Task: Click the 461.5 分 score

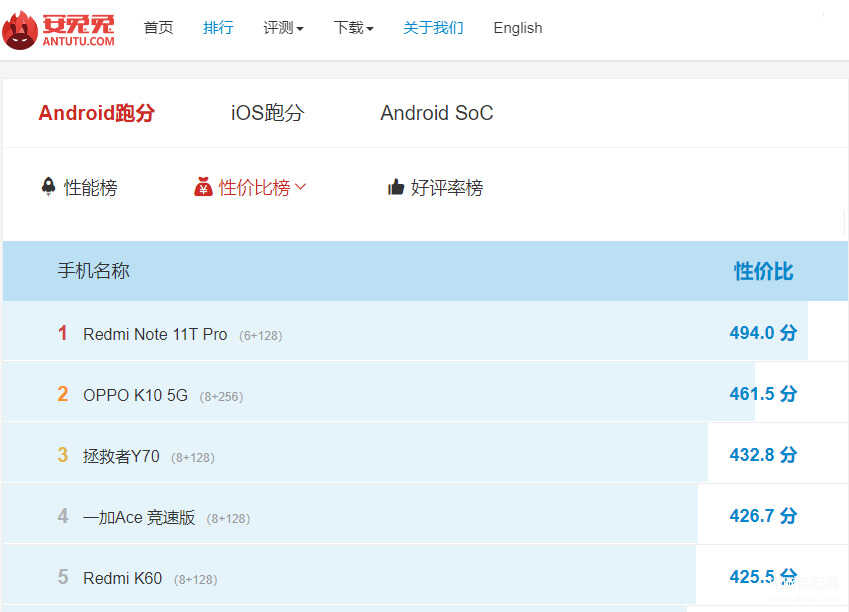Action: [x=763, y=394]
